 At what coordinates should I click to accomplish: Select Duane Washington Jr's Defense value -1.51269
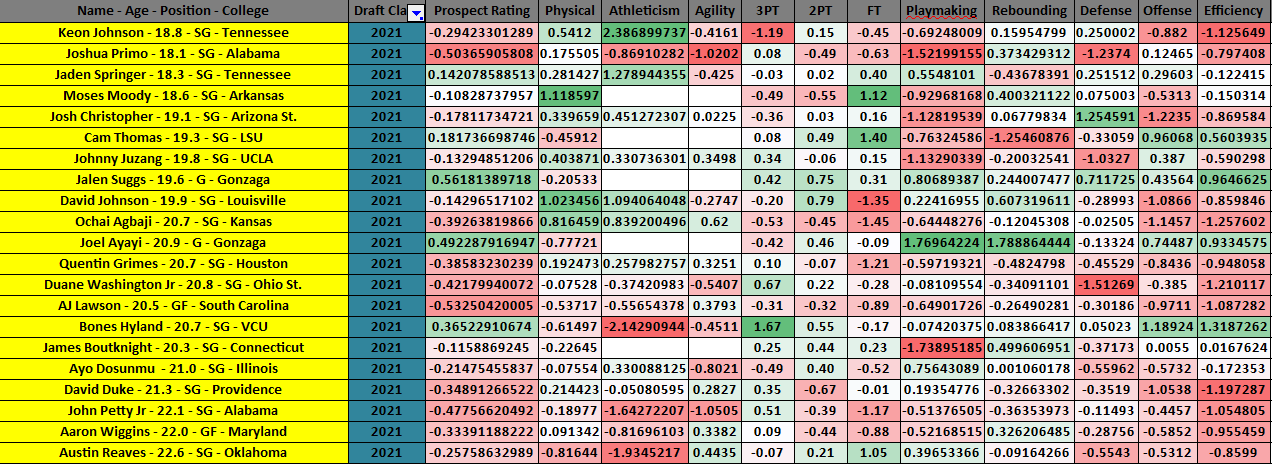(1107, 285)
